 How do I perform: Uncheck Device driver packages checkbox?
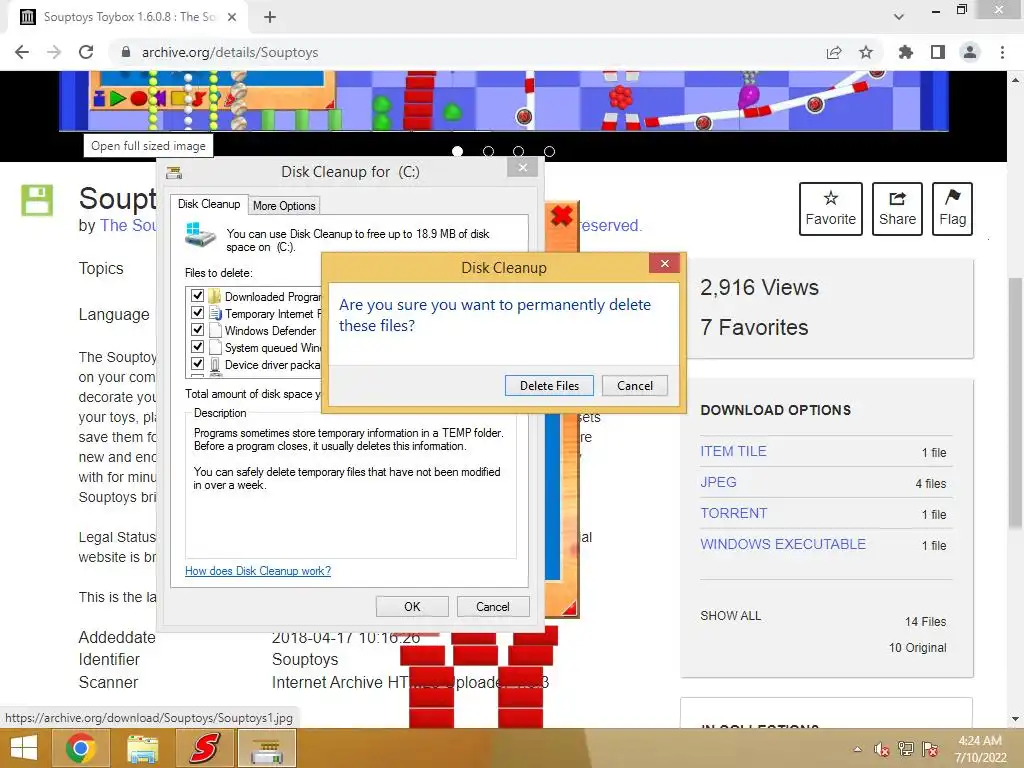197,364
